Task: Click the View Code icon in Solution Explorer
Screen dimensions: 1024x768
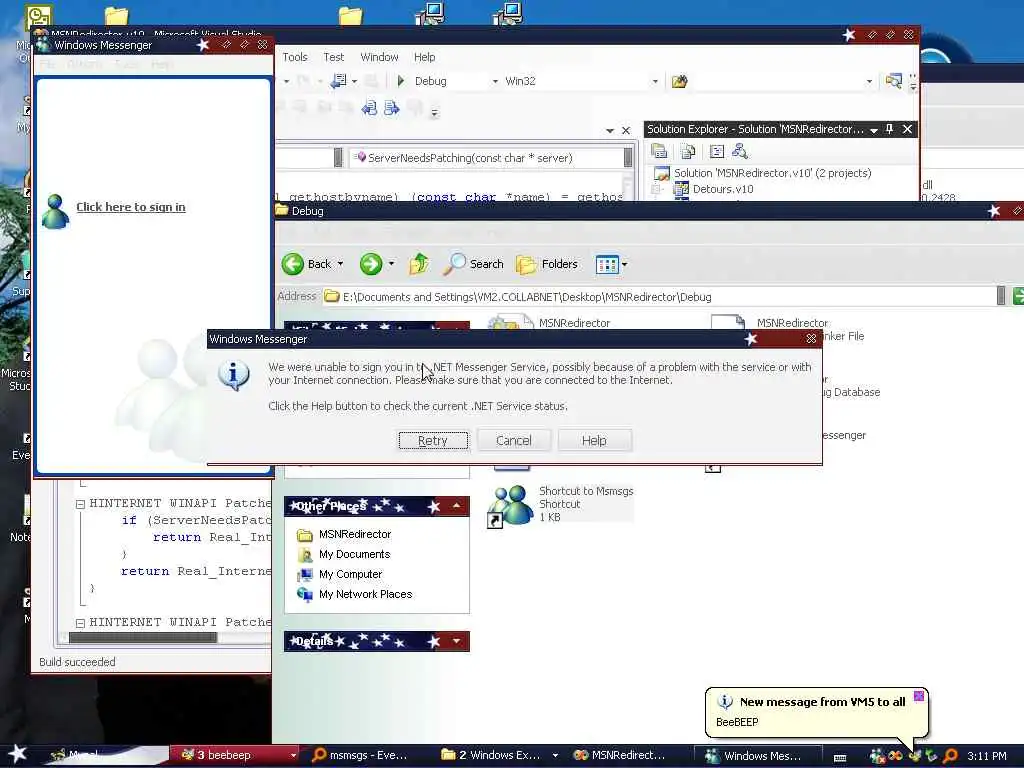Action: (716, 152)
